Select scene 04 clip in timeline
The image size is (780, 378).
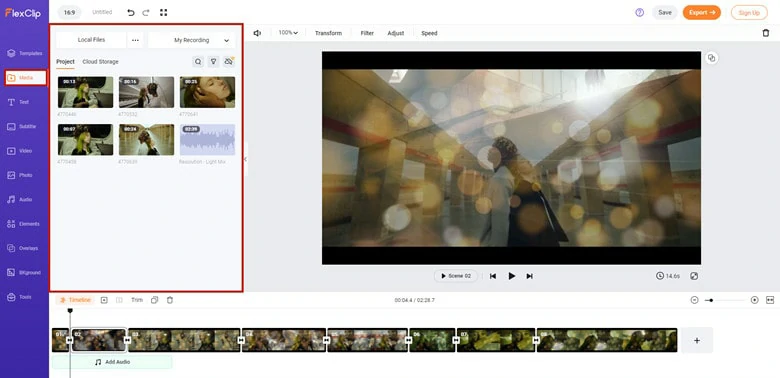[284, 340]
